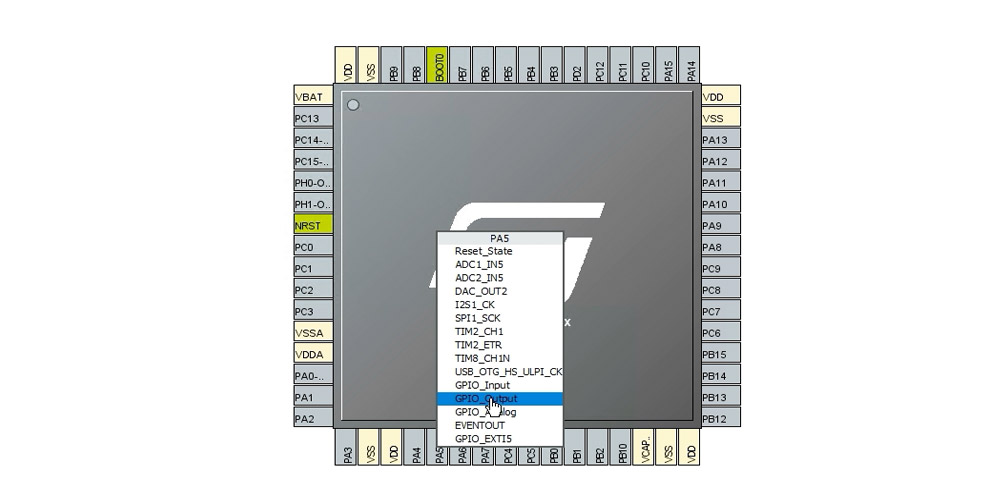
Task: Click the PH0-O.. pin
Action: [313, 182]
